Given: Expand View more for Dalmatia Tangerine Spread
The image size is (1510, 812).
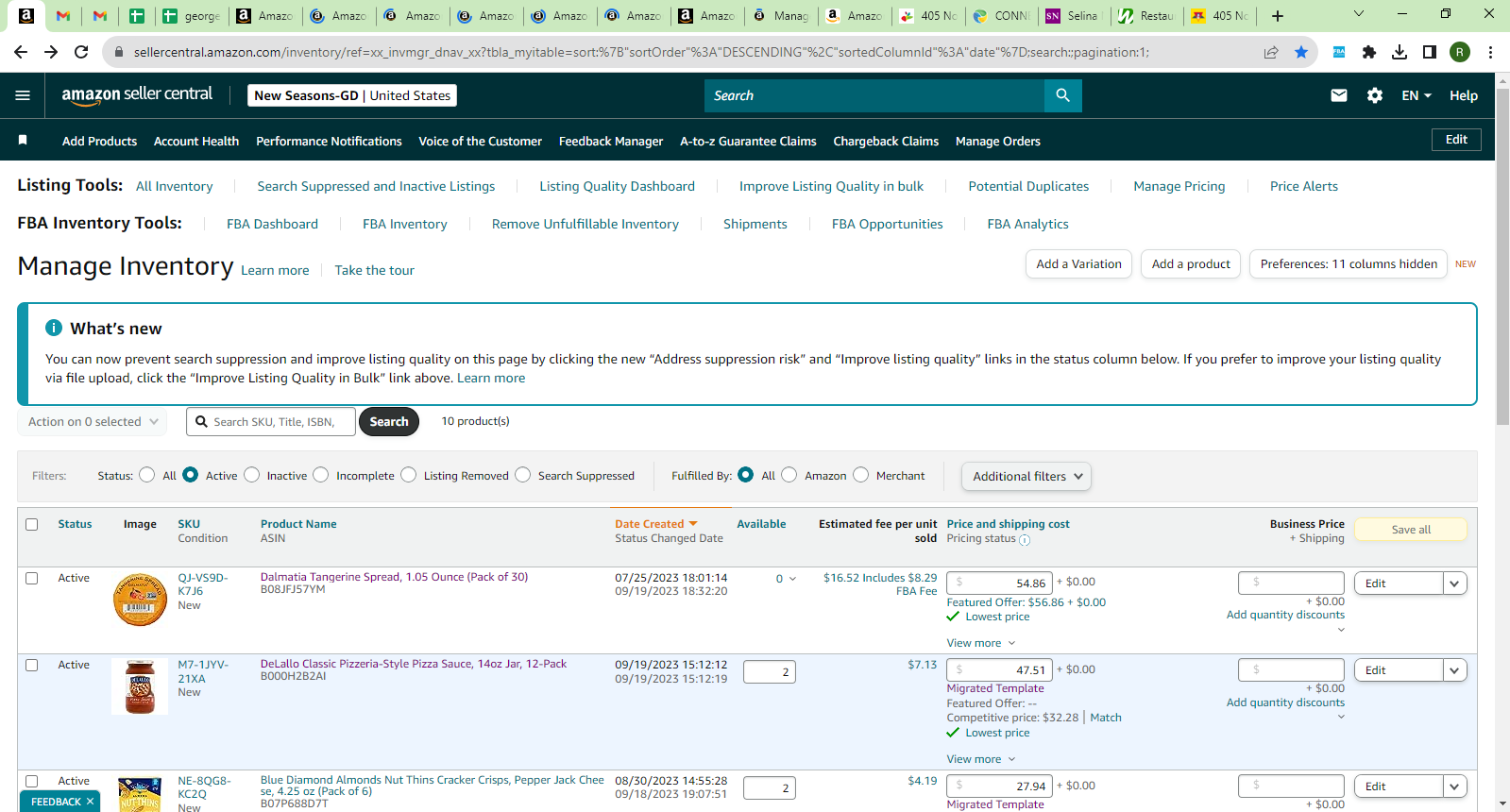Looking at the screenshot, I should tap(981, 643).
